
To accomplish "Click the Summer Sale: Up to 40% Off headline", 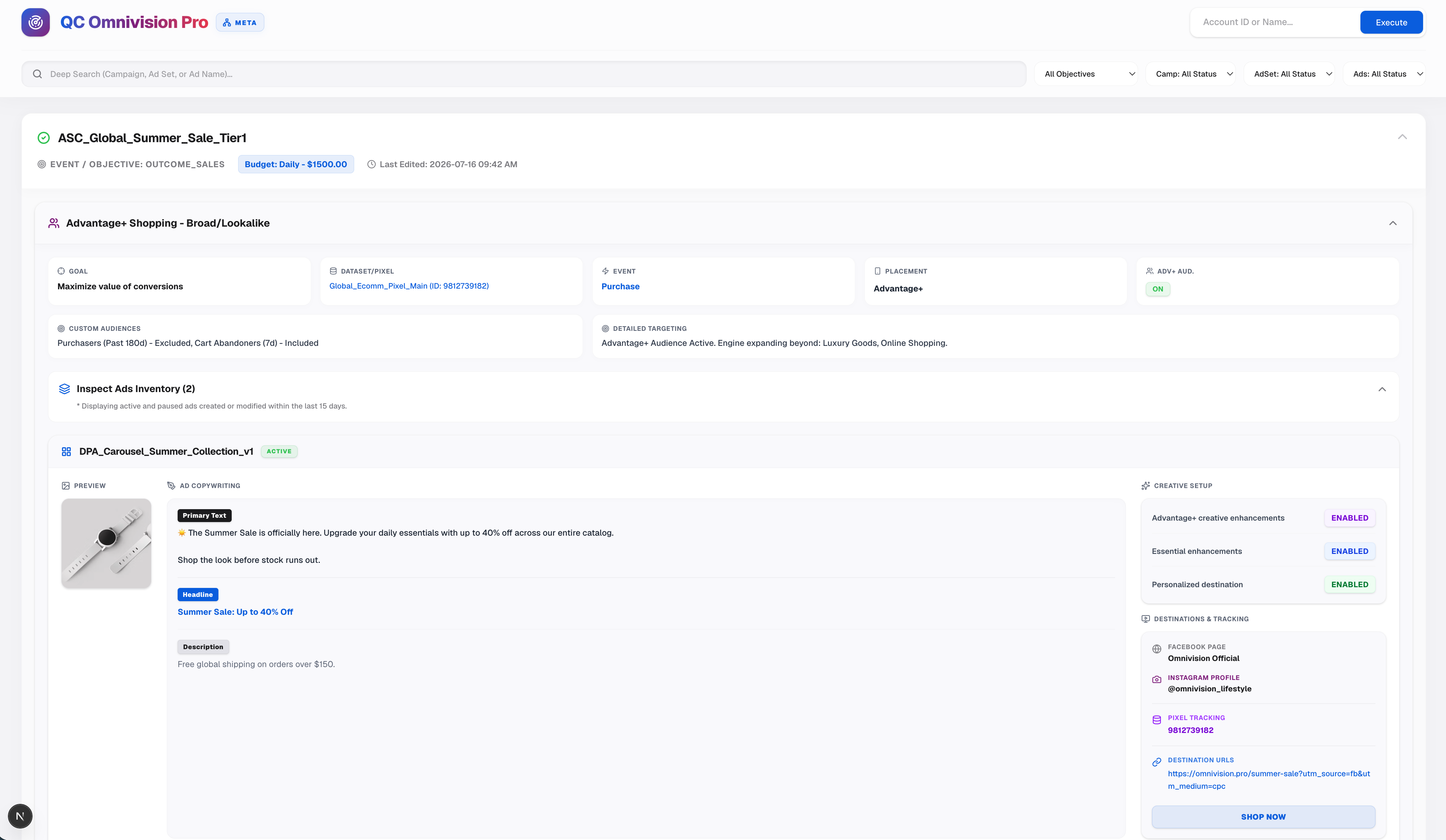I will click(235, 612).
